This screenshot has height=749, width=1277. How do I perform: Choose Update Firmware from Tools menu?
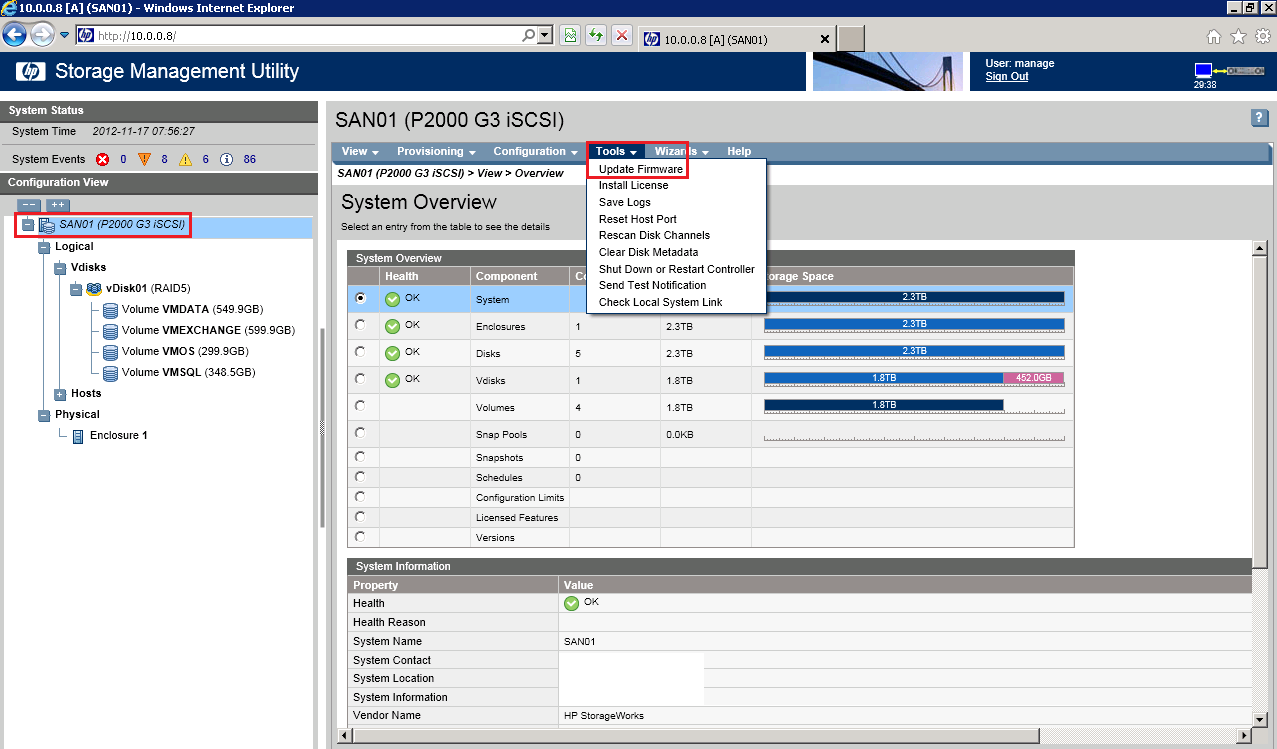tap(640, 170)
